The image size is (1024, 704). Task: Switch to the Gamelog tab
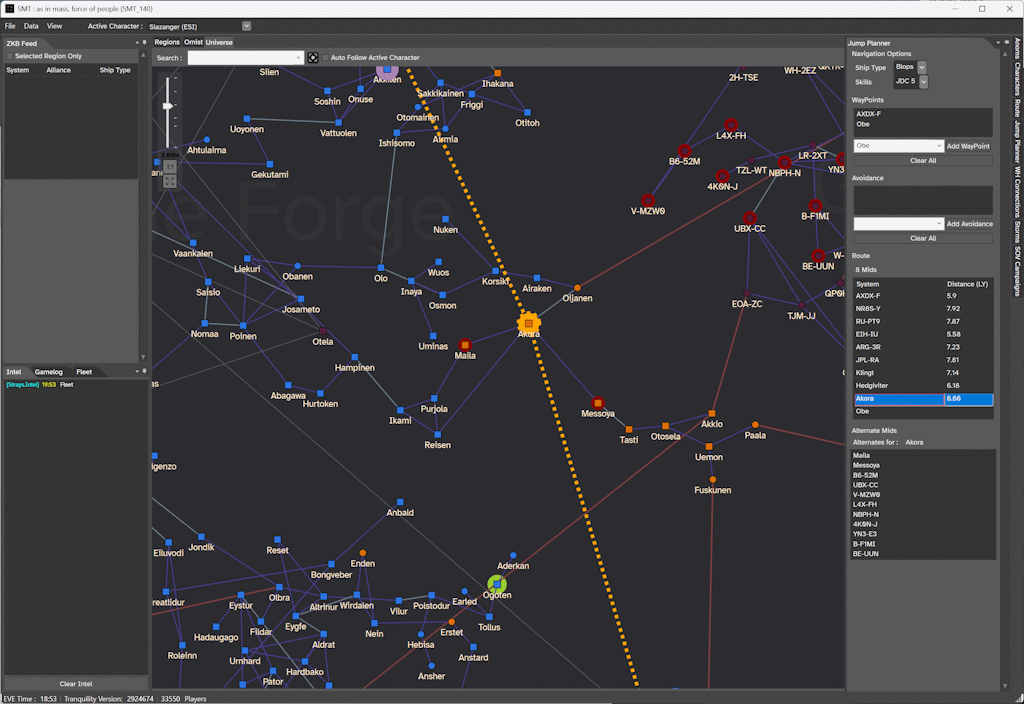pos(48,372)
